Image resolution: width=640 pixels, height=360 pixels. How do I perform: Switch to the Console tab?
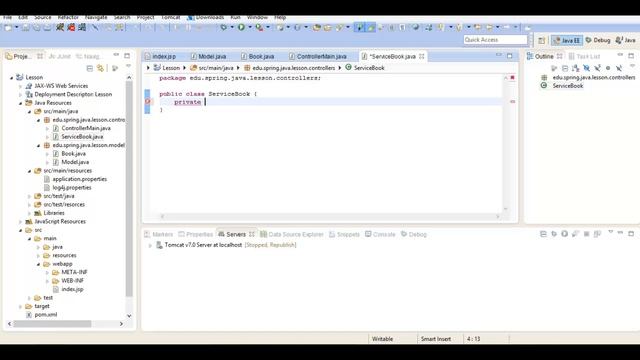[x=380, y=234]
